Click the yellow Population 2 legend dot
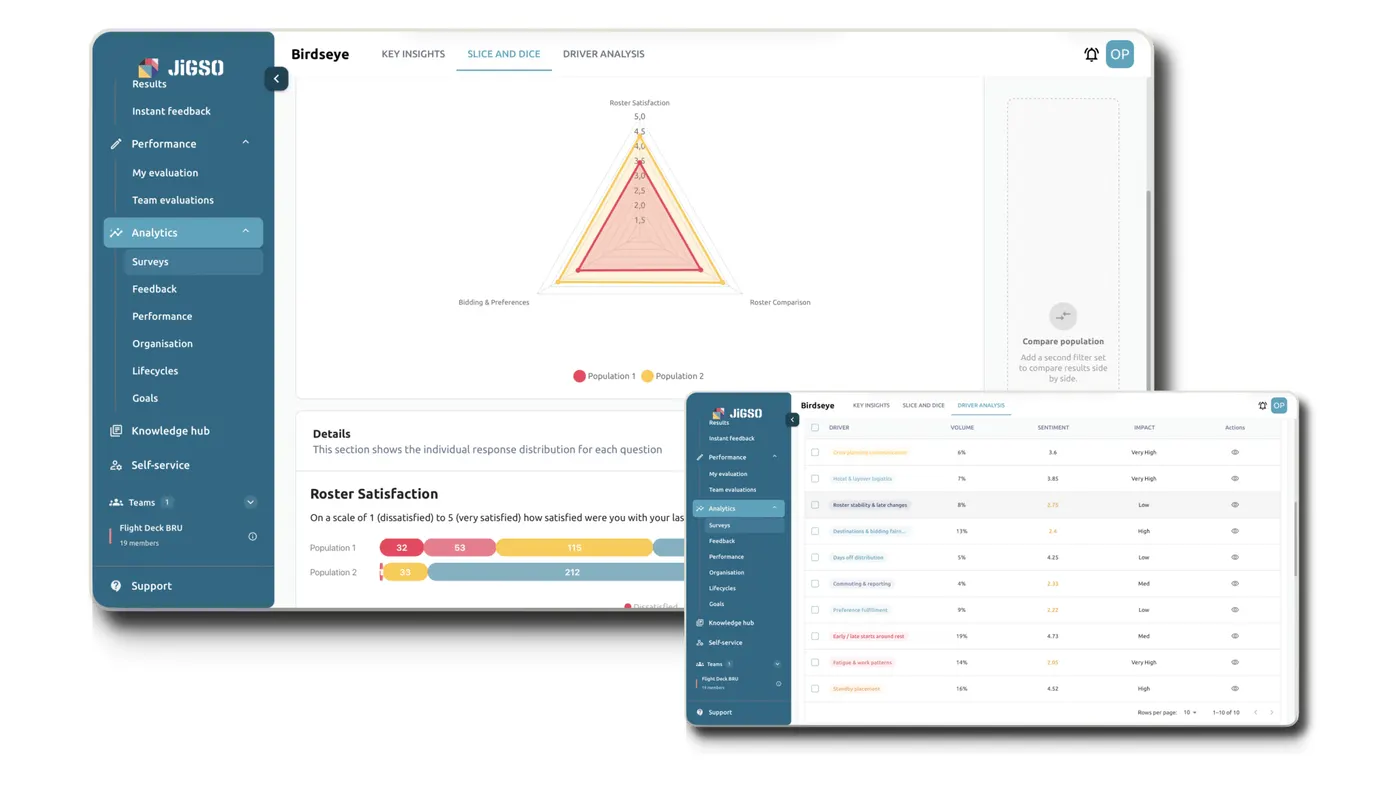 pos(647,376)
